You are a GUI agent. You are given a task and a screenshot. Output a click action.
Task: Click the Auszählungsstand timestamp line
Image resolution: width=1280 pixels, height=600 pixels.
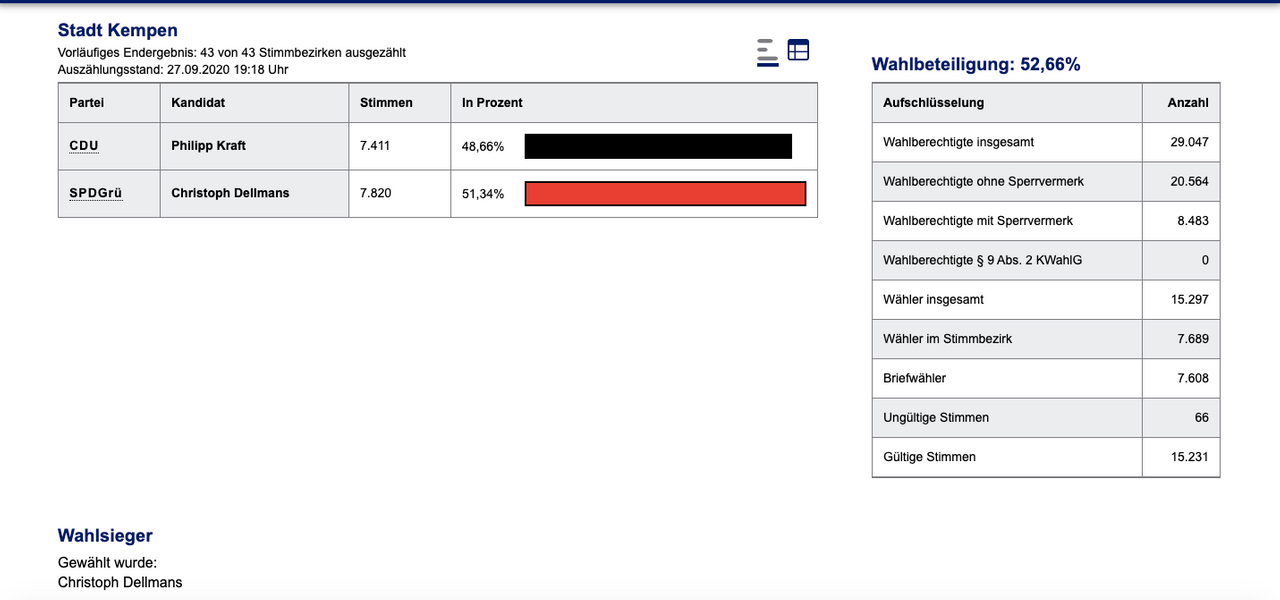click(x=174, y=69)
